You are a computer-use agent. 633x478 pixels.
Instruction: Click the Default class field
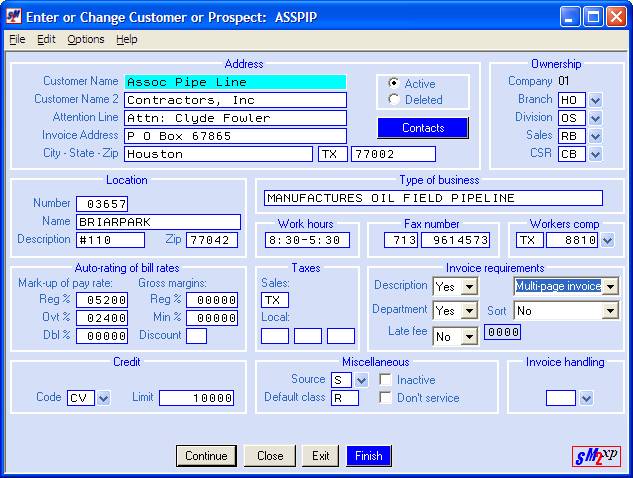tap(345, 398)
